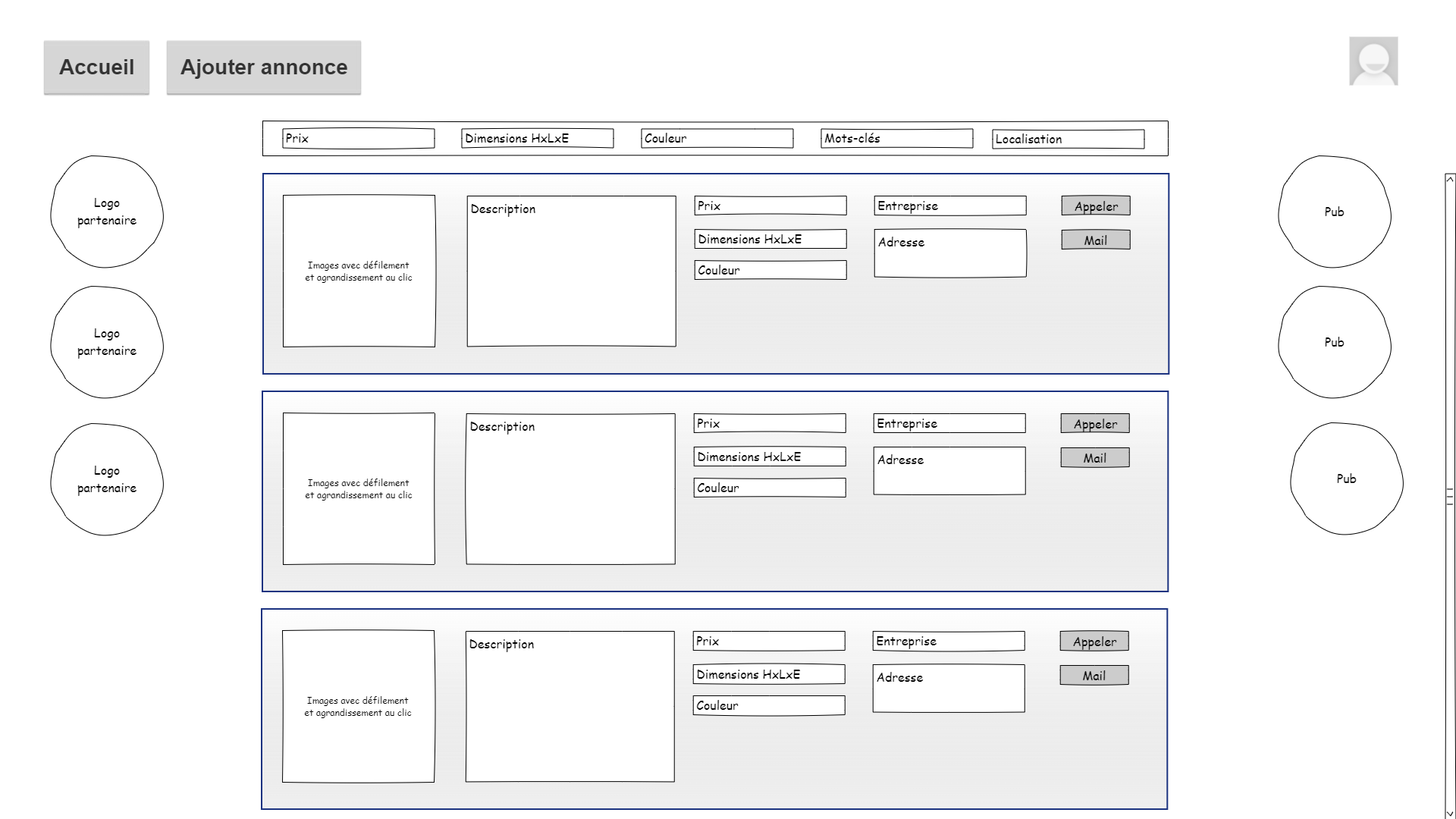Click the user profile avatar icon
This screenshot has height=819, width=1456.
pyautogui.click(x=1373, y=61)
